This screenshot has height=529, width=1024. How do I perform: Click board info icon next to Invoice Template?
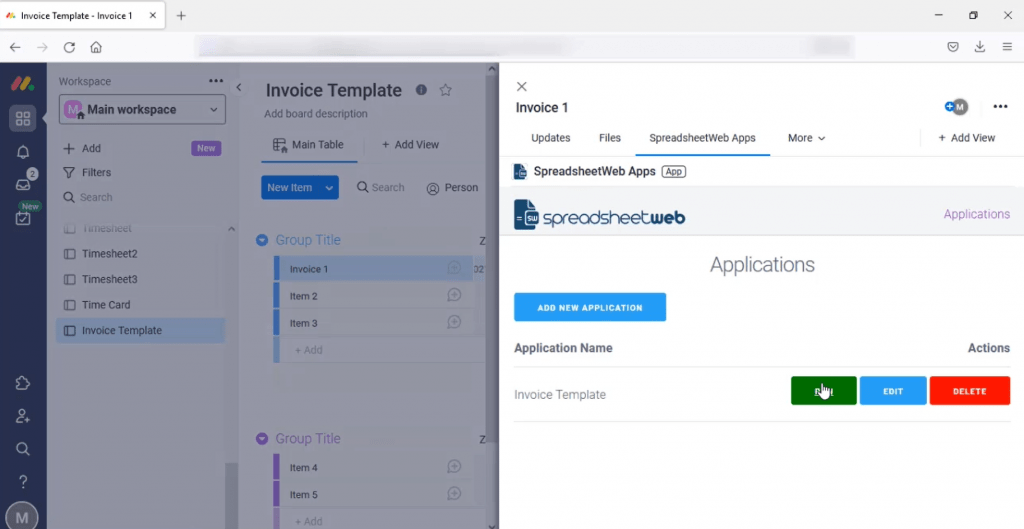421,90
